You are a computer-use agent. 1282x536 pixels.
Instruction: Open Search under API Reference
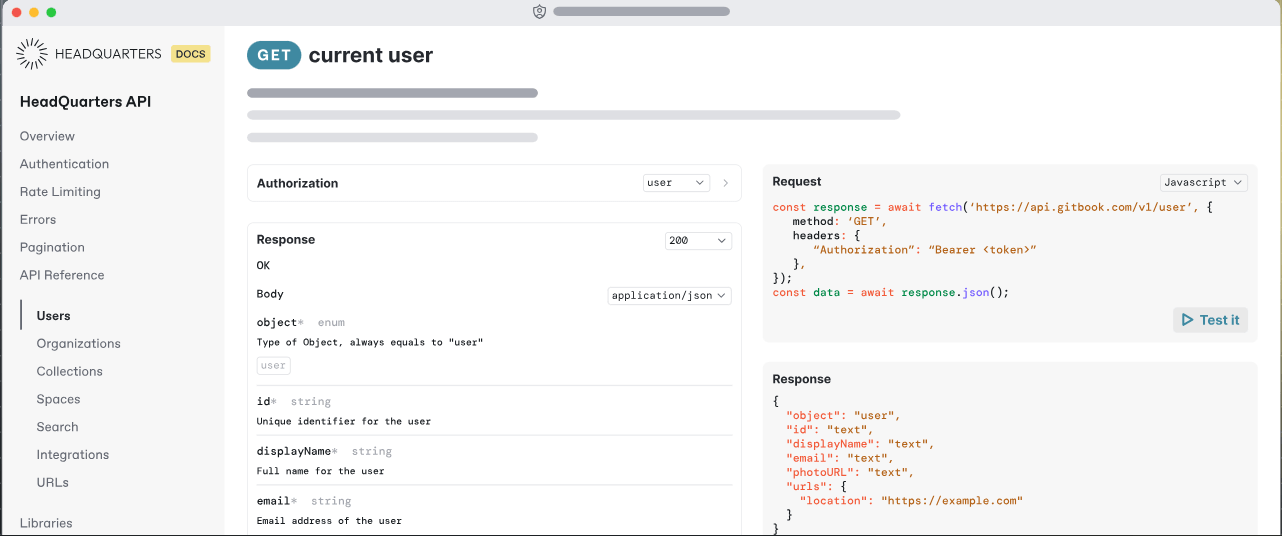pyautogui.click(x=58, y=427)
